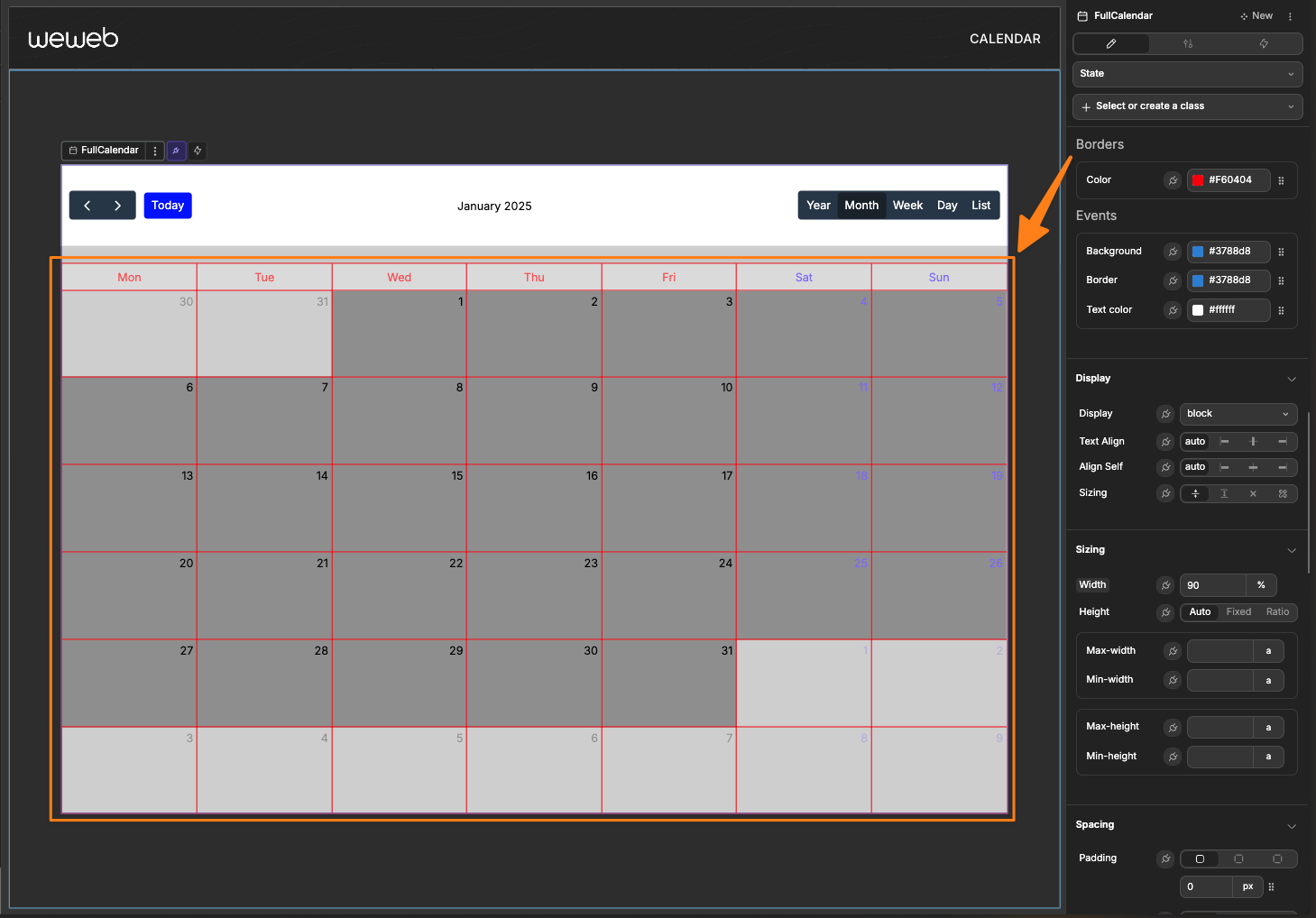Click the CALENDAR link in header

[1005, 39]
